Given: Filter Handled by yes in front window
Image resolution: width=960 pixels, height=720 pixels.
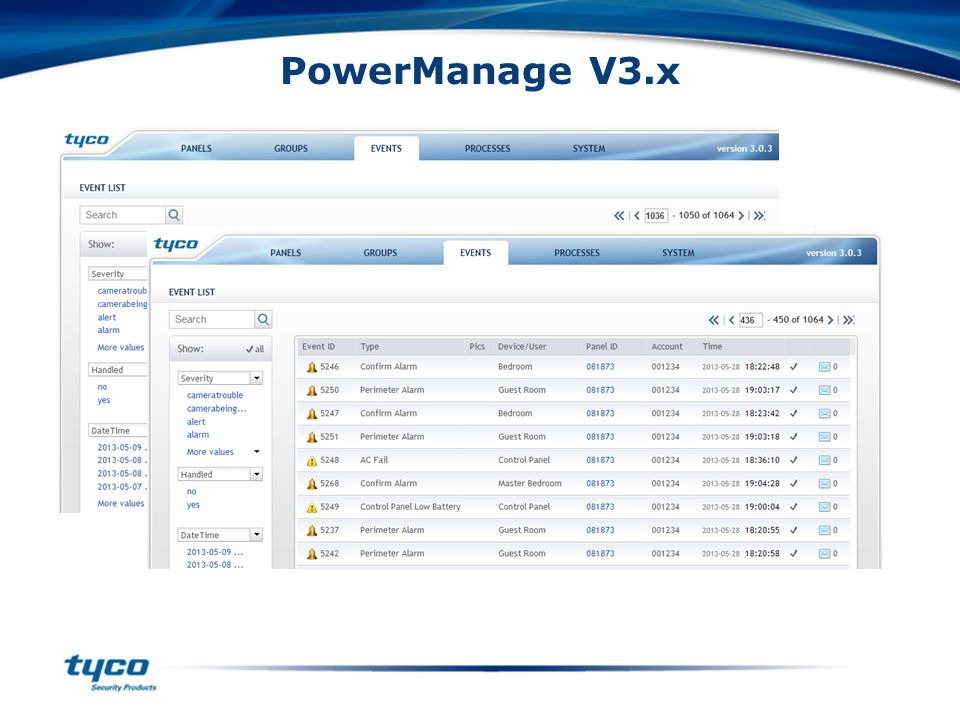Looking at the screenshot, I should click(x=193, y=505).
